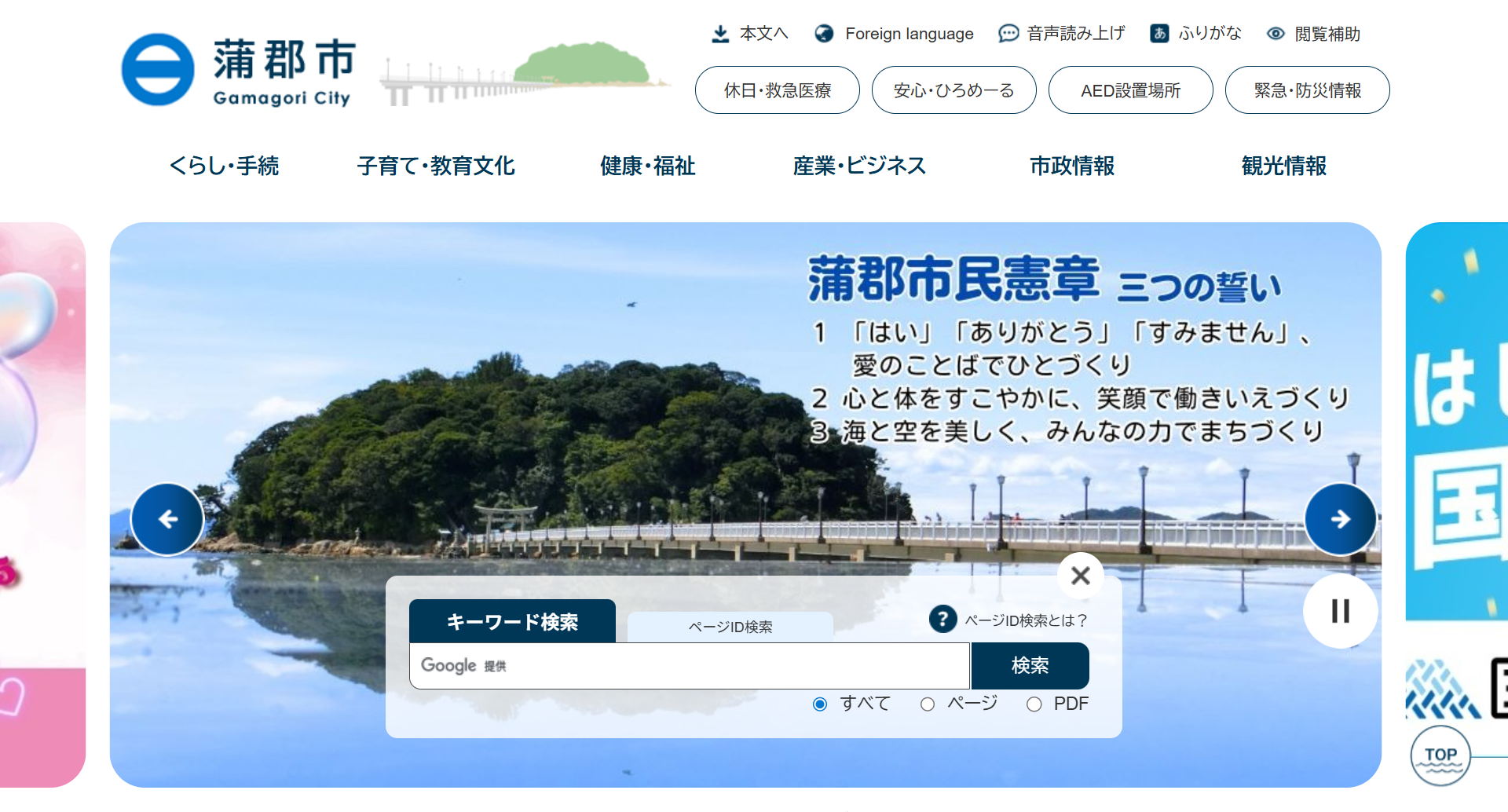
Task: Click the question mark help icon
Action: 942,620
